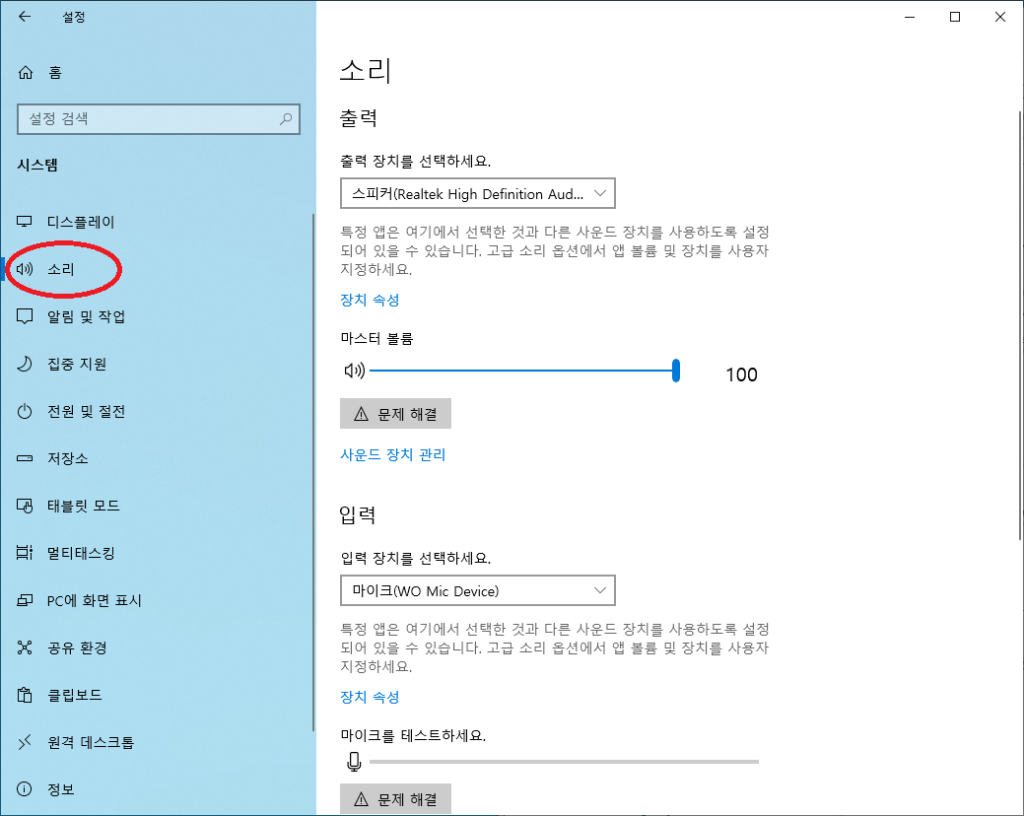
Task: Click the 마스터 볼륨 slider handle
Action: click(676, 371)
